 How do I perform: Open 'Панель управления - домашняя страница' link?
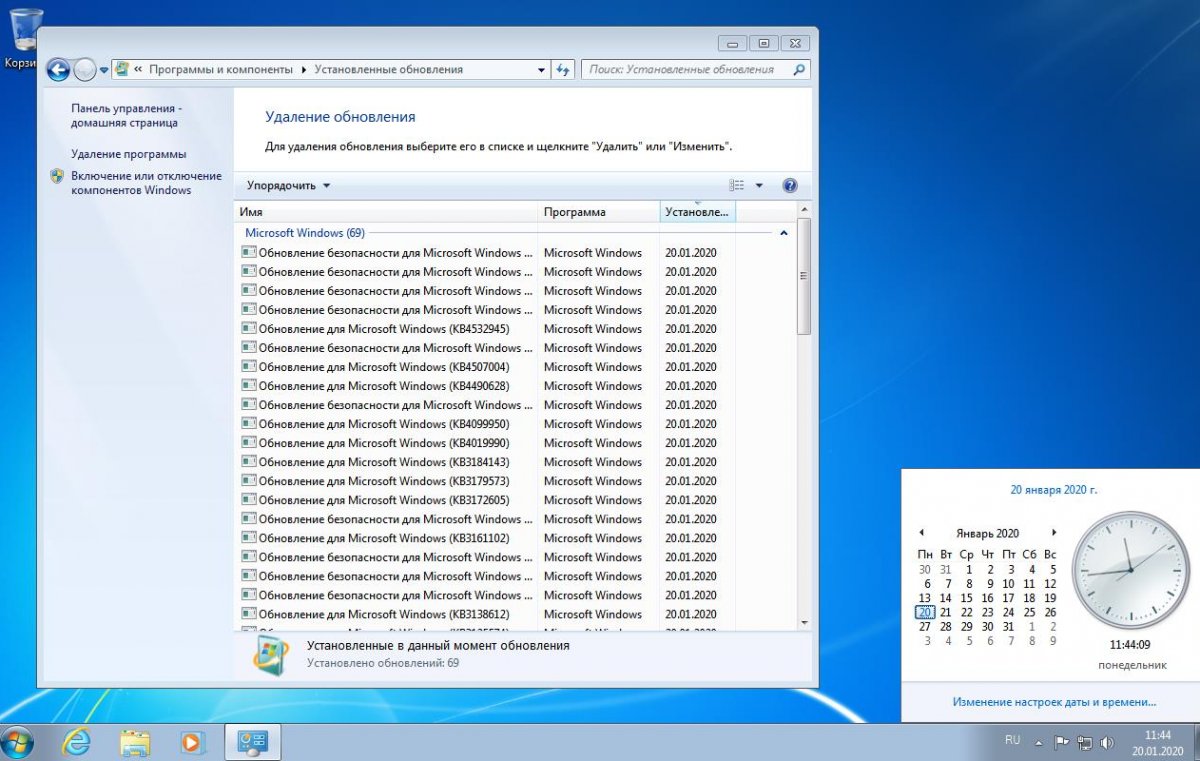[x=126, y=115]
